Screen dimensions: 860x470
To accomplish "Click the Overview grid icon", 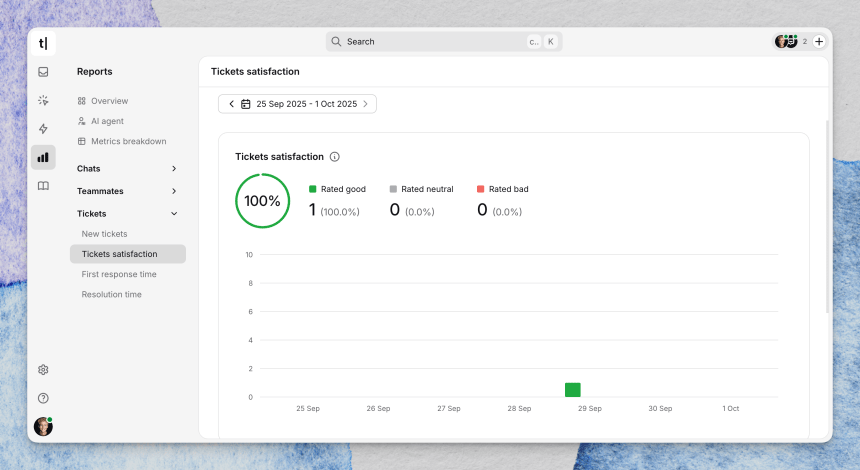I will pos(82,101).
